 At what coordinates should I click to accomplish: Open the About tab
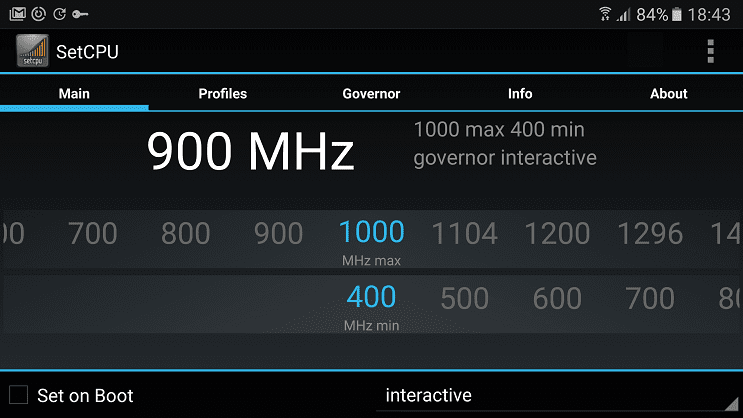[669, 93]
